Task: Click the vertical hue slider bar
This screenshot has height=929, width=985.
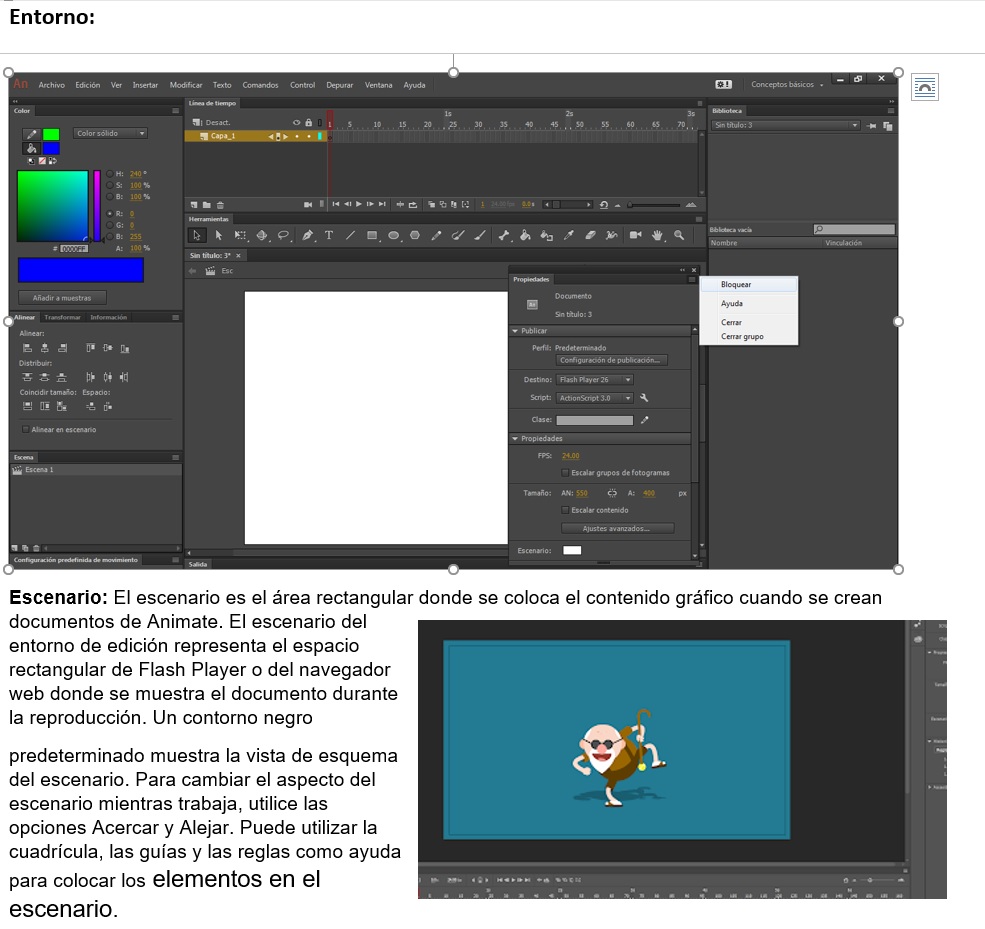Action: point(97,205)
